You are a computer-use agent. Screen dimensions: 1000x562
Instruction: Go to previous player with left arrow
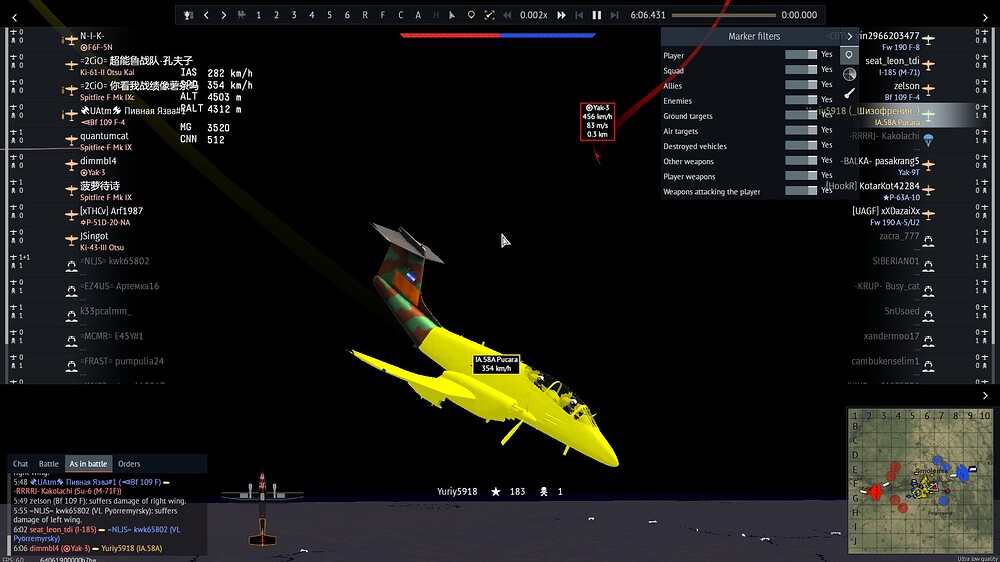(206, 15)
